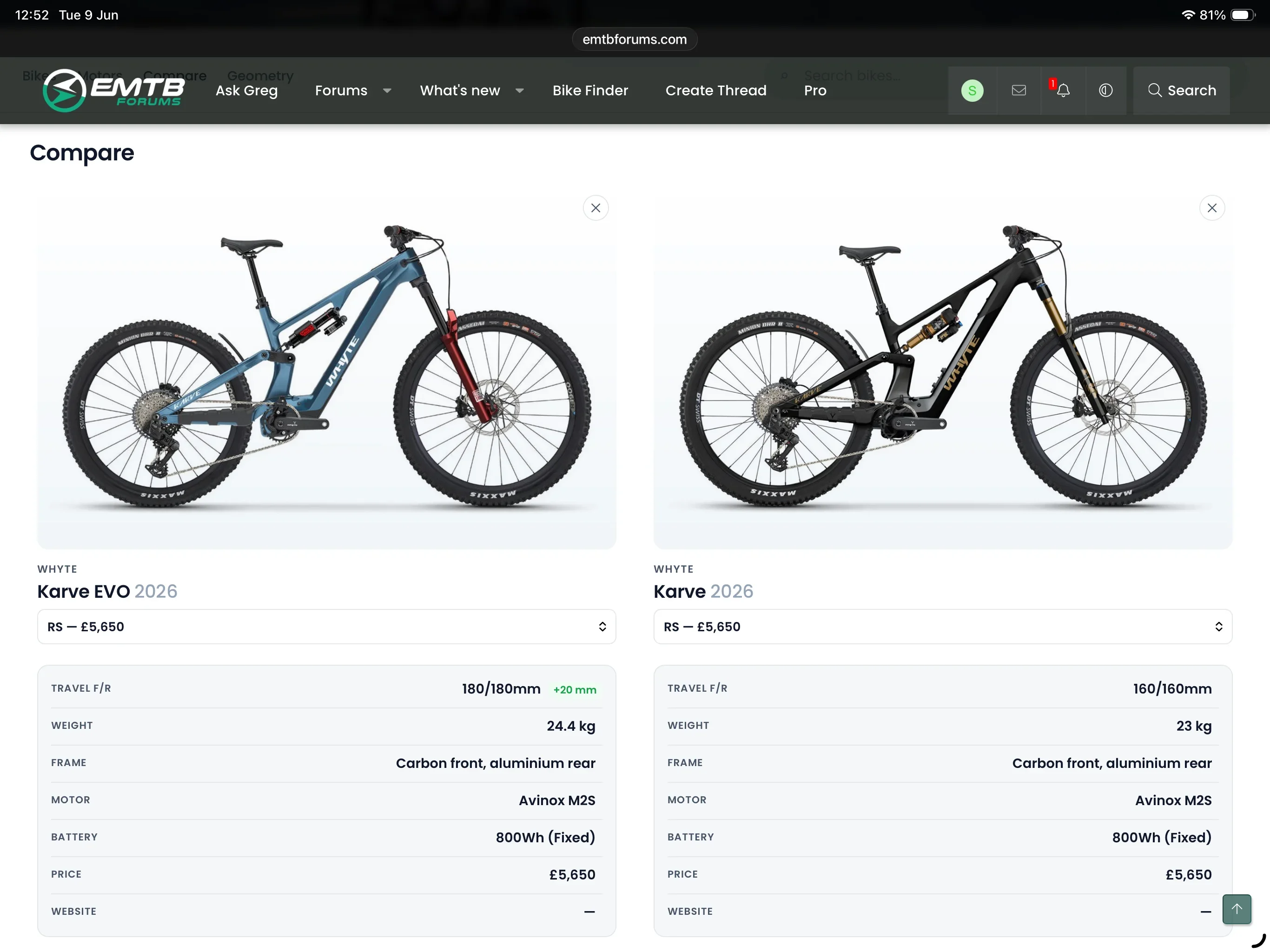Remove Karve 2026 from comparison
The image size is (1270, 952).
click(1212, 208)
